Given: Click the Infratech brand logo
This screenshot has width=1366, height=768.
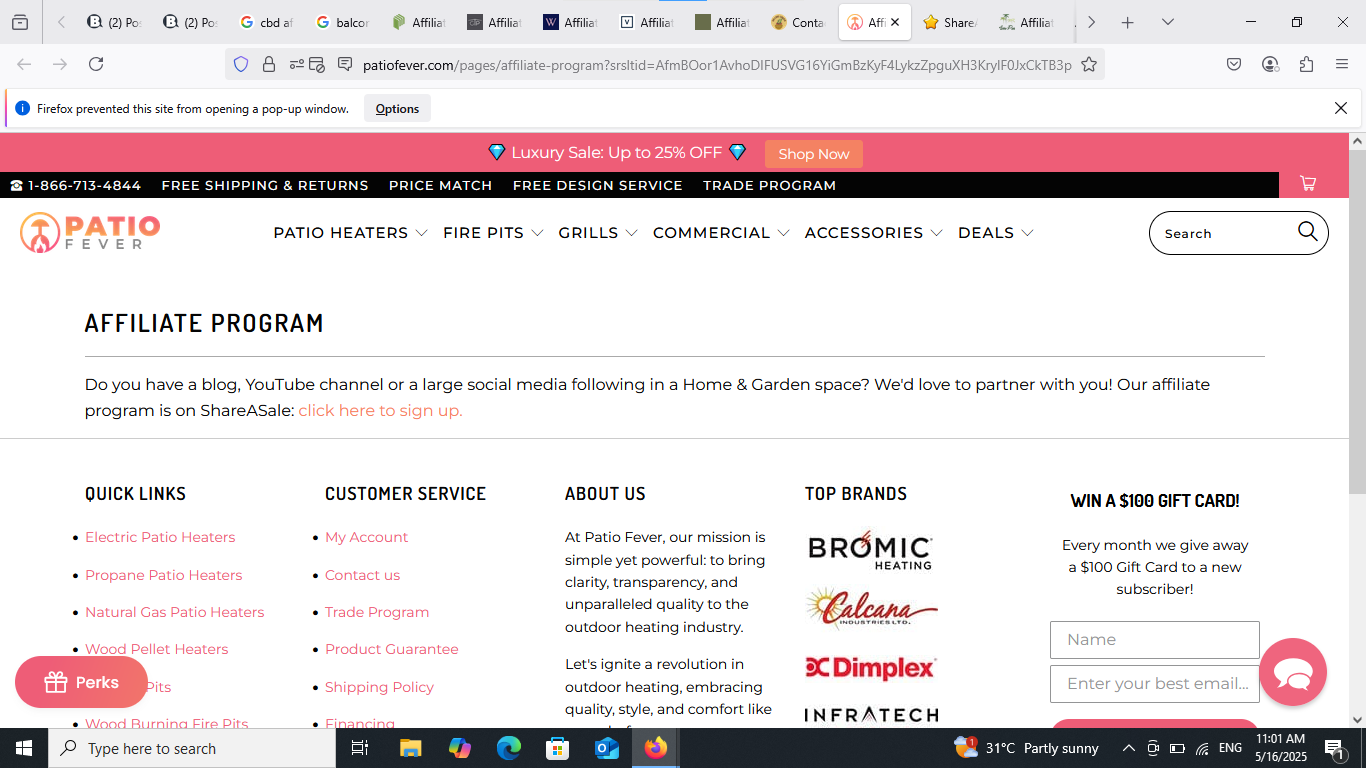Looking at the screenshot, I should click(872, 715).
